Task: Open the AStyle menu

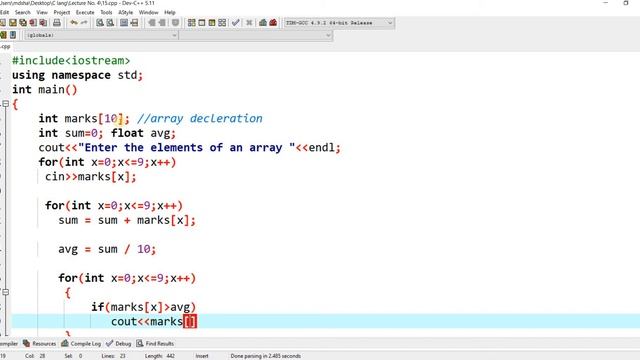Action: 125,12
